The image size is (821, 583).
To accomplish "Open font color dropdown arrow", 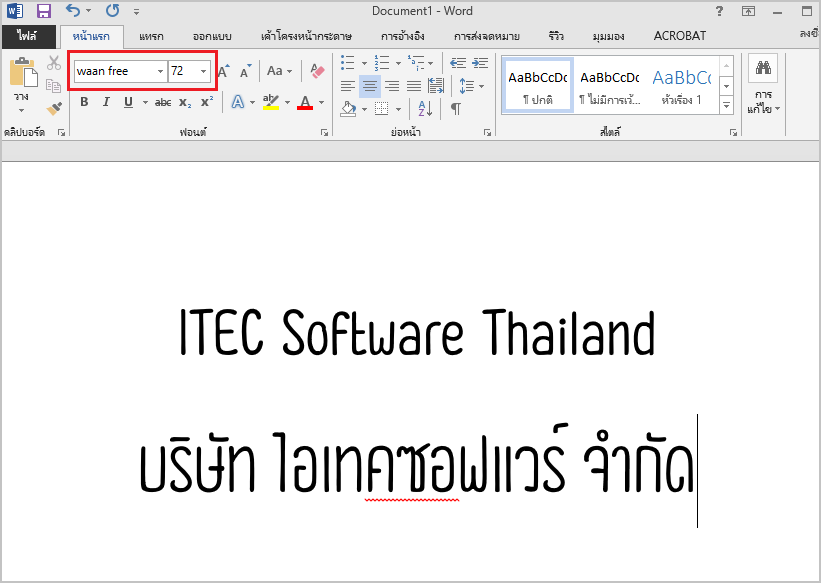I will 321,103.
